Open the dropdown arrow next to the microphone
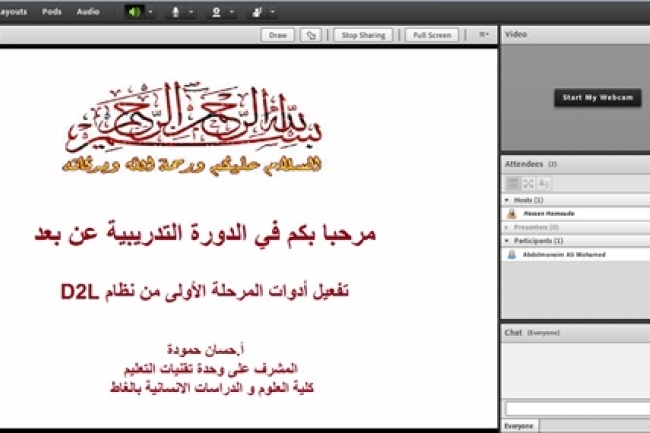650x433 pixels. click(x=191, y=12)
